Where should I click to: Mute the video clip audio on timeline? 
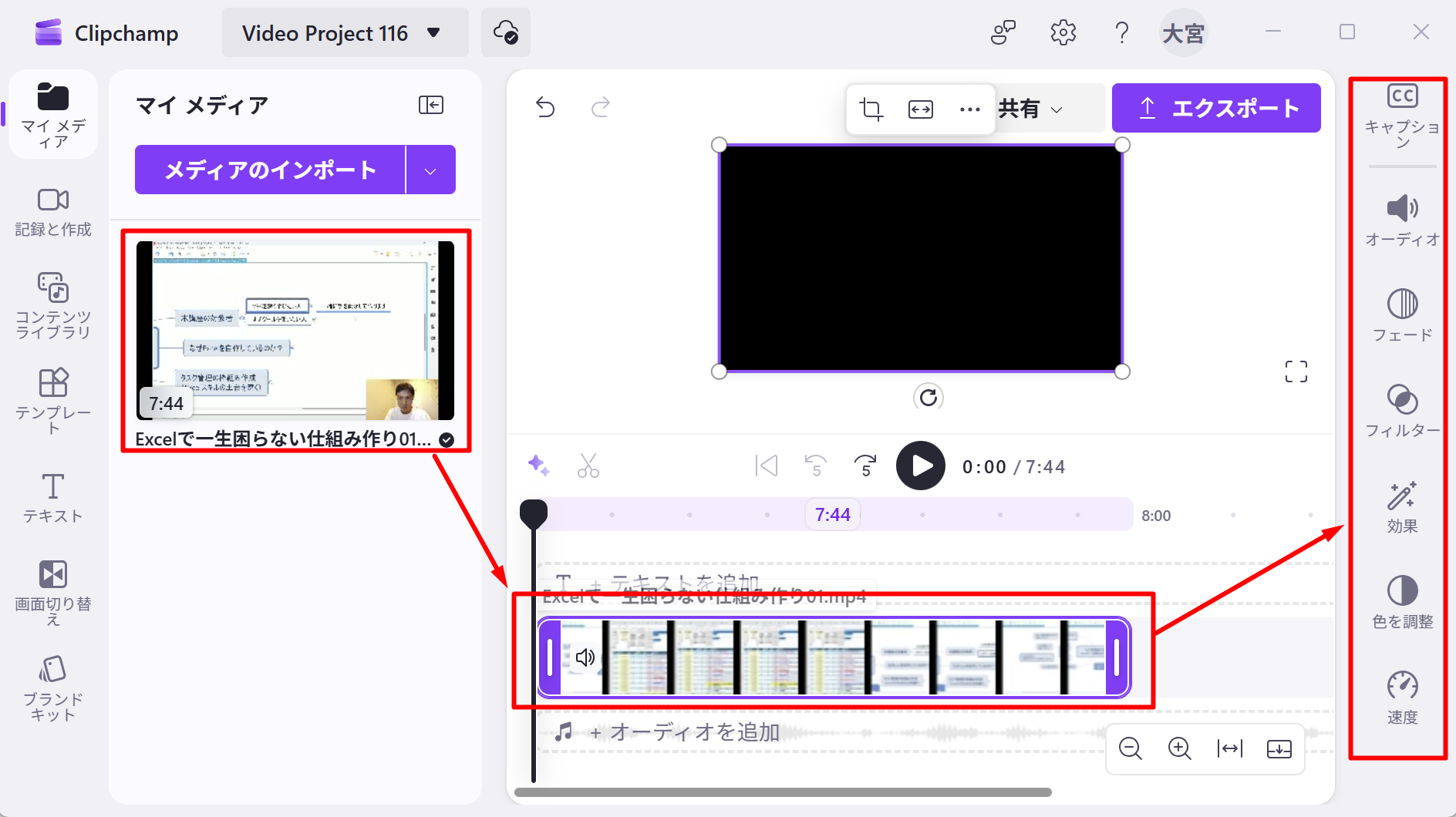coord(585,657)
